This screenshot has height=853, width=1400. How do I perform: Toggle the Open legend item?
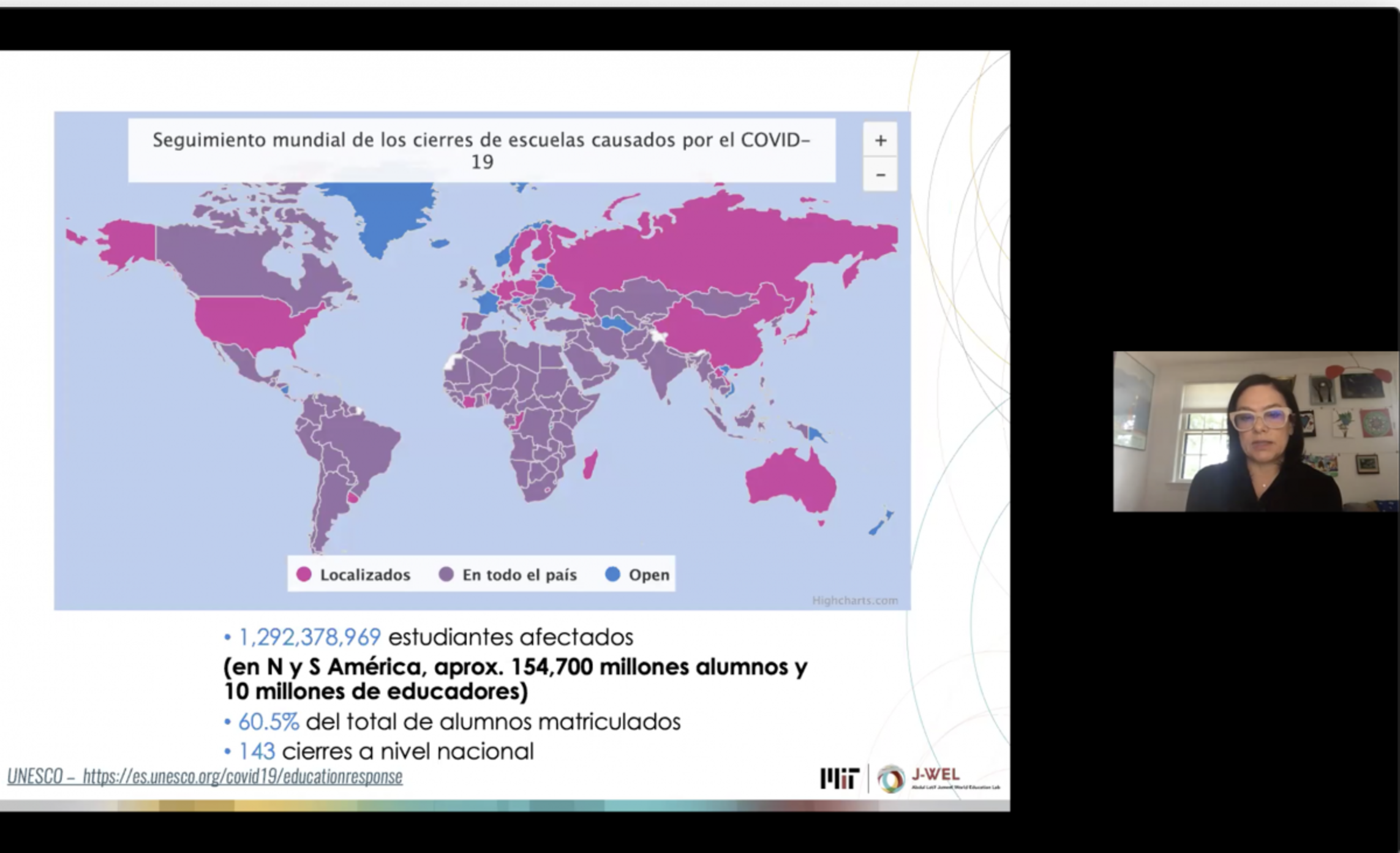649,575
